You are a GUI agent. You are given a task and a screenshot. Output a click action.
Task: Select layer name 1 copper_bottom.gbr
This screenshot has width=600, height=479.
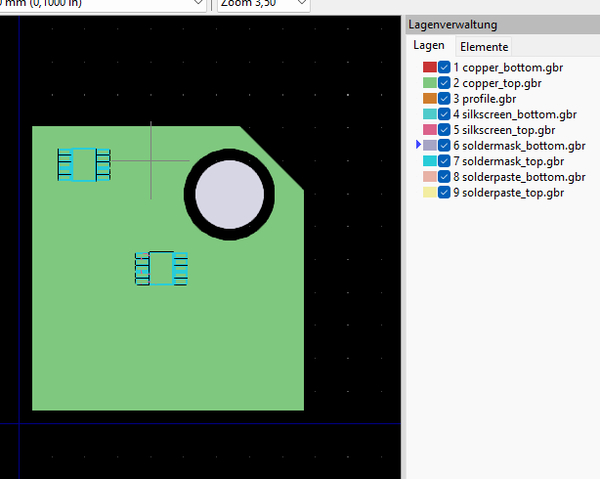click(x=508, y=68)
